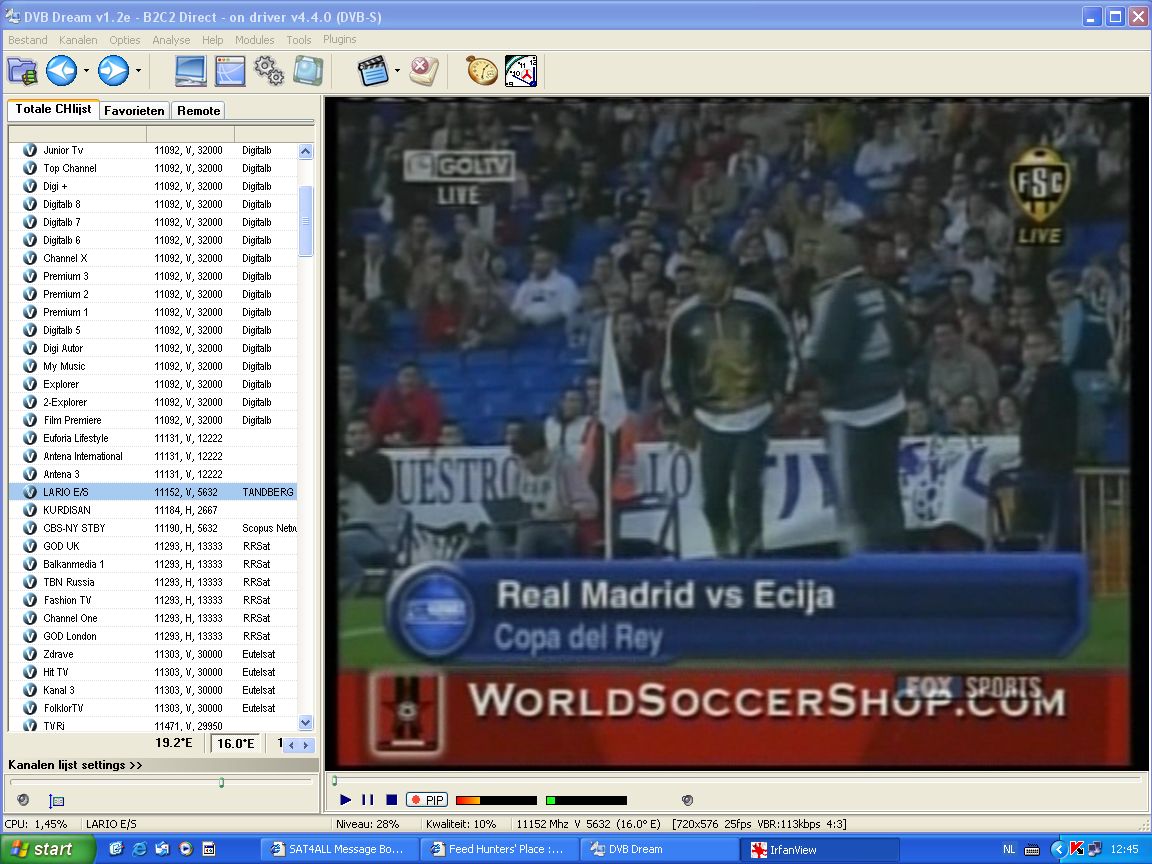Pause the video playback
Screen dimensions: 1152x864
click(368, 800)
